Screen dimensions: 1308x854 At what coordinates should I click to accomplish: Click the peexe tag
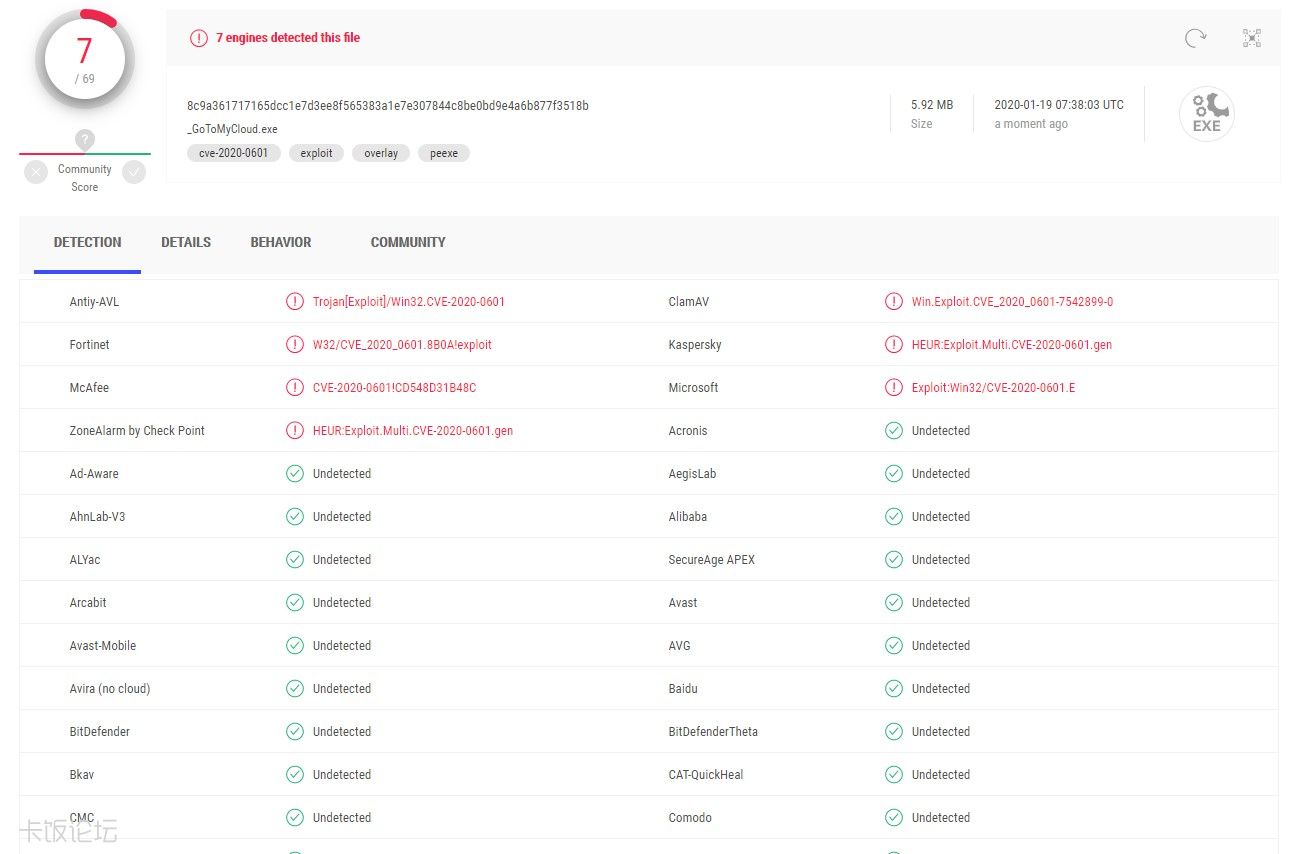pos(444,153)
